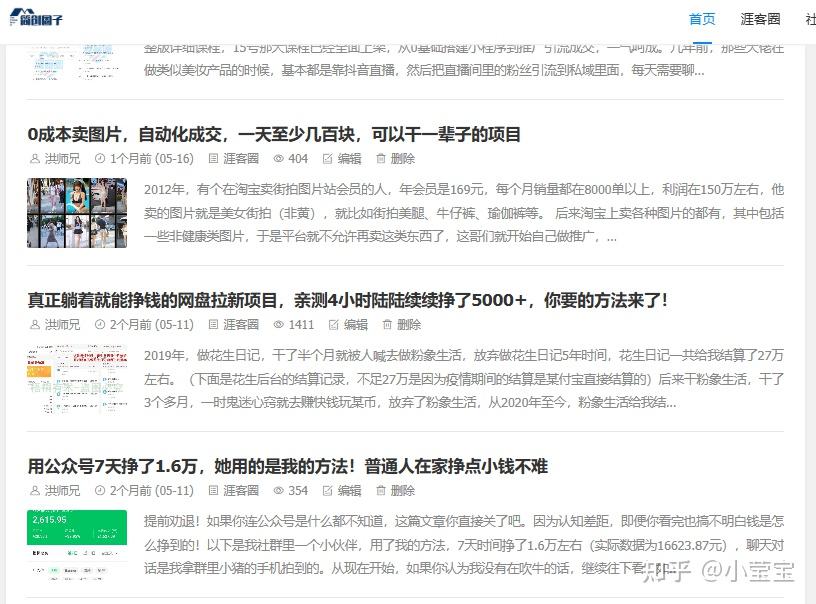Click author 洪师兄 of 网盘拉新 post
The height and width of the screenshot is (604, 816).
(62, 325)
